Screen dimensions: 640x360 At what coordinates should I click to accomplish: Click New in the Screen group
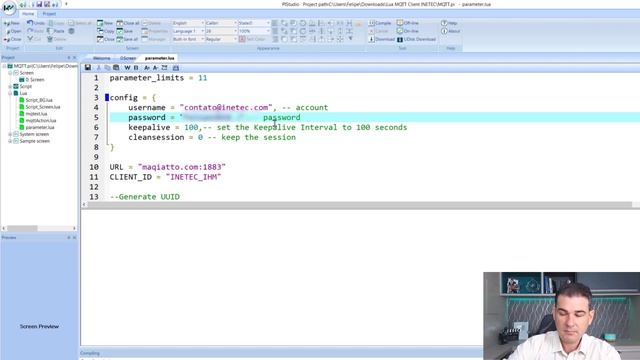coord(105,23)
